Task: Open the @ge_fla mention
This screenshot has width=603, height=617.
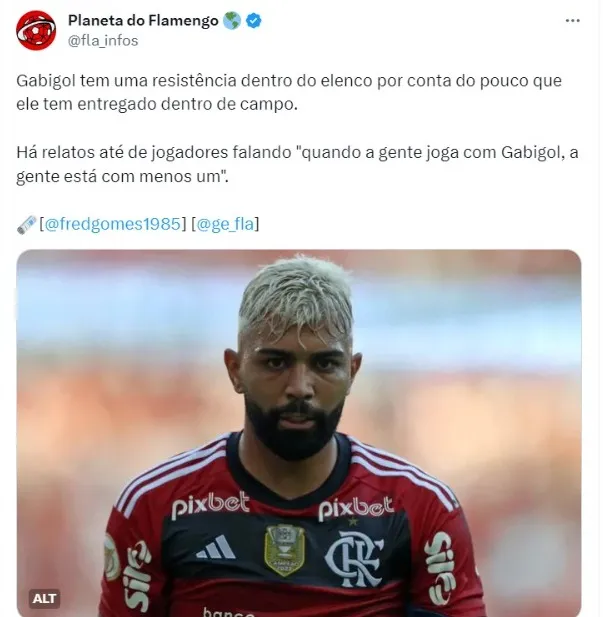Action: coord(225,224)
